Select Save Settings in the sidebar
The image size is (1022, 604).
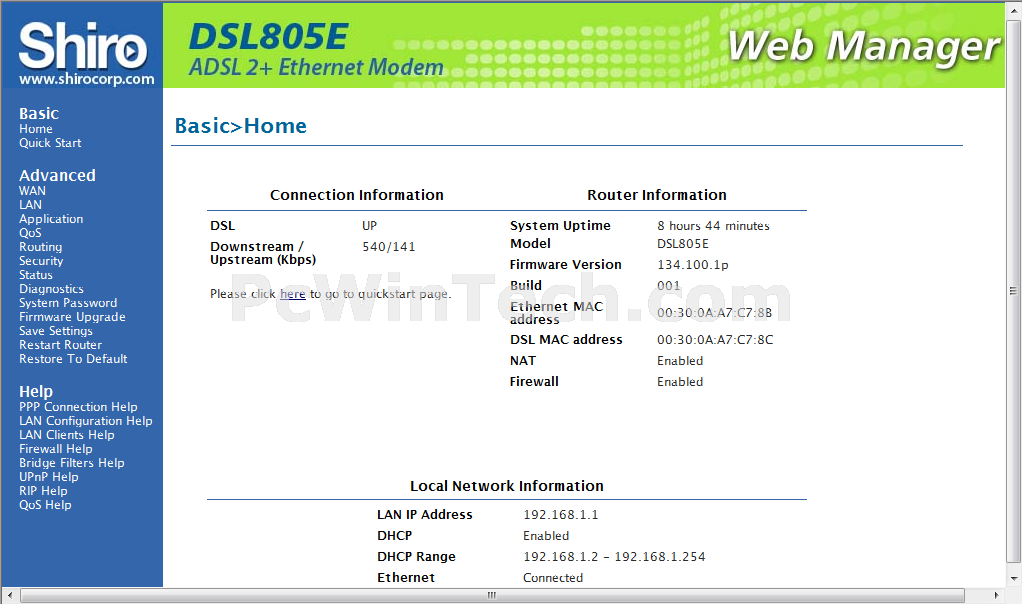(x=56, y=331)
